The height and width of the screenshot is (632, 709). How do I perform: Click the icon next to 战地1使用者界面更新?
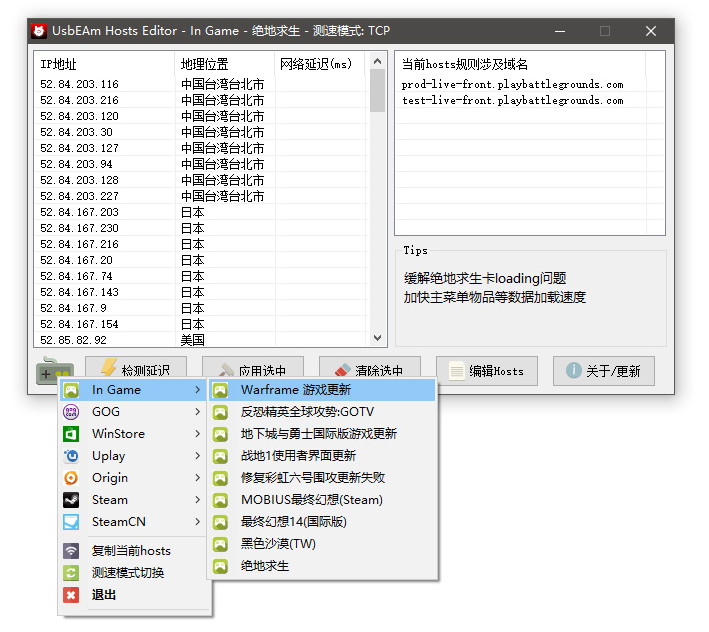point(220,456)
